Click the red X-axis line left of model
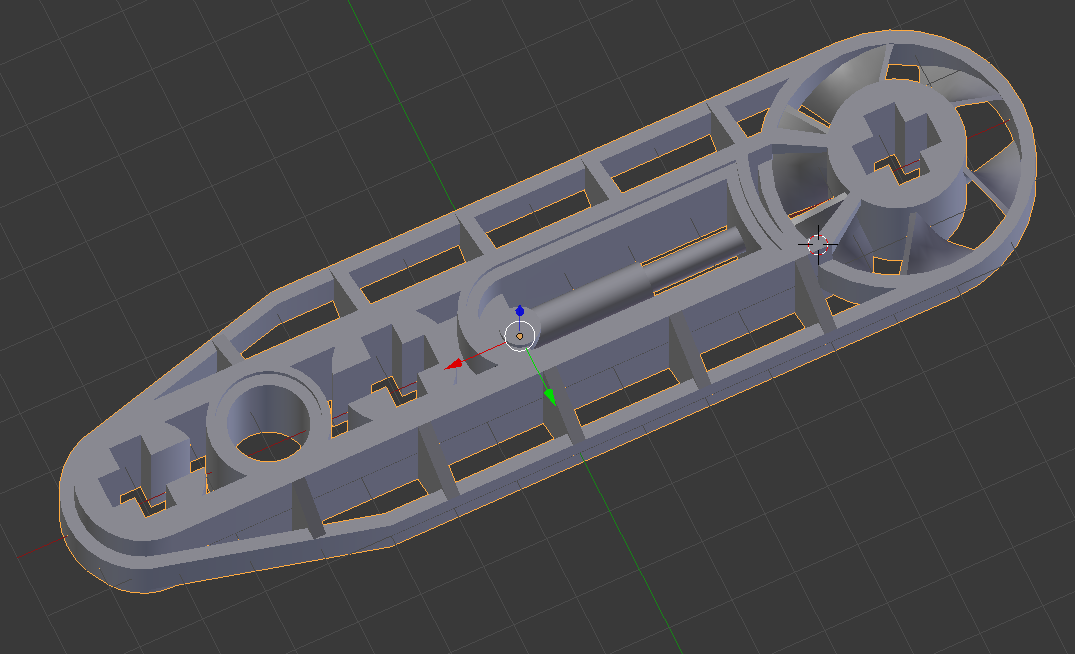The height and width of the screenshot is (654, 1075). coord(40,548)
